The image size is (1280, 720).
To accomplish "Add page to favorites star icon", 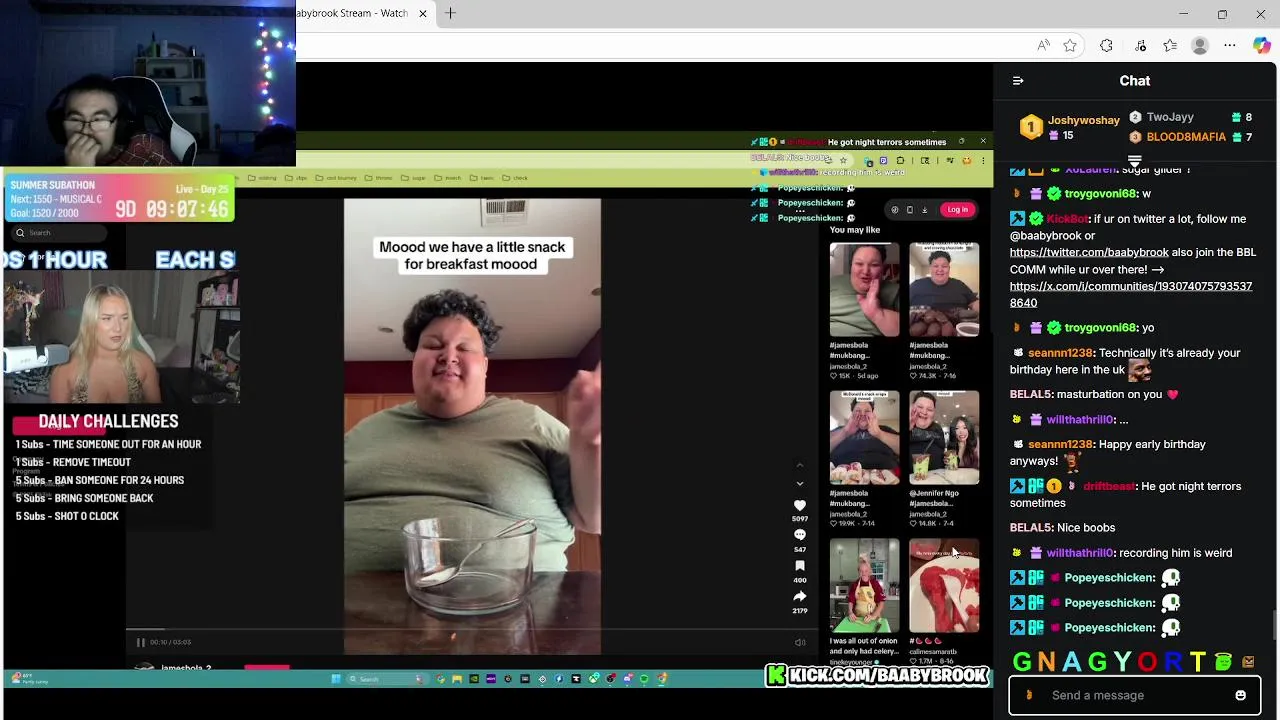I will point(1070,46).
